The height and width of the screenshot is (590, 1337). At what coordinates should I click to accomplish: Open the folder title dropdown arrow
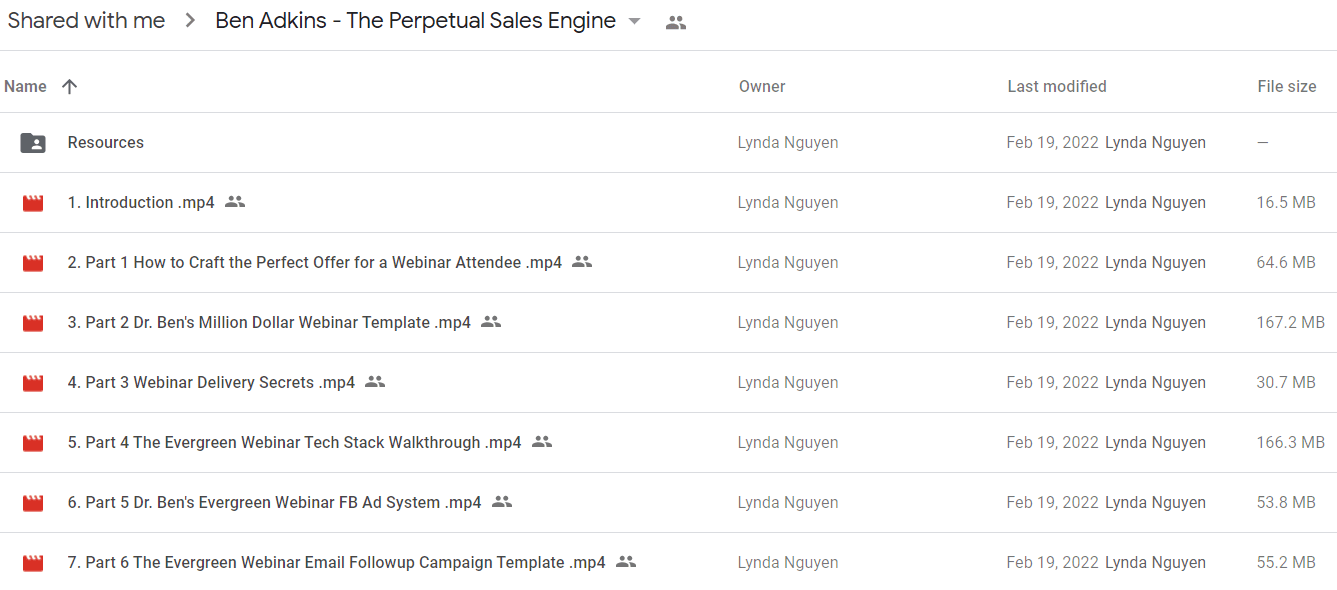634,22
